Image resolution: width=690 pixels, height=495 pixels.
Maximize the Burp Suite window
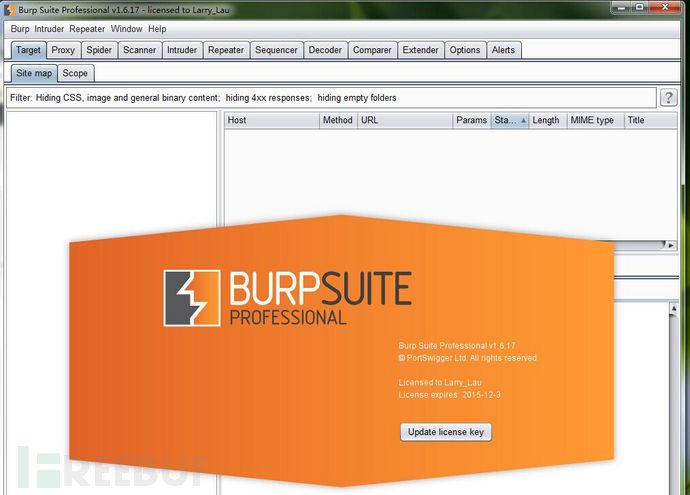pyautogui.click(x=640, y=7)
